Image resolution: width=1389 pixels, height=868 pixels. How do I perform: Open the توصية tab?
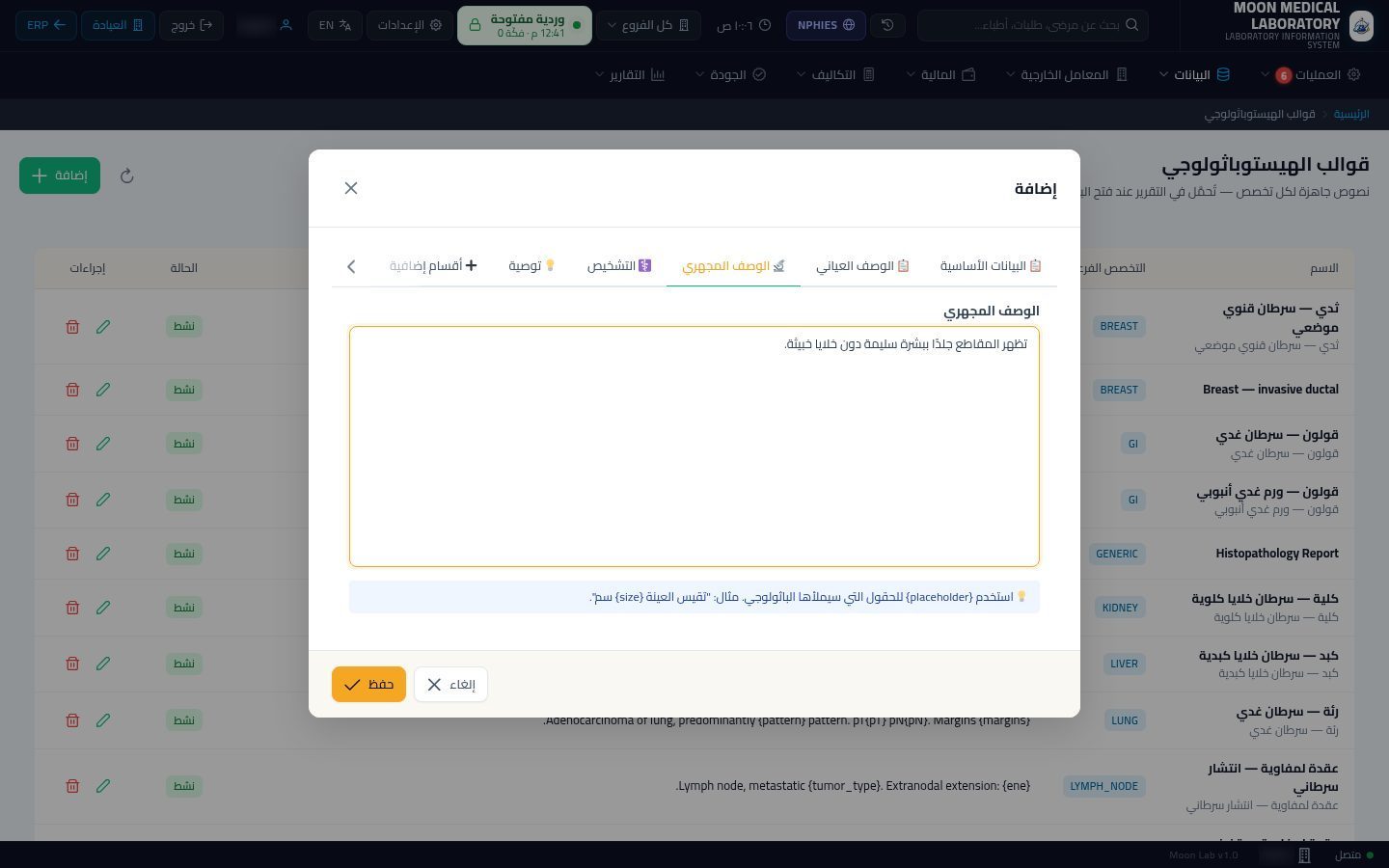pos(532,265)
